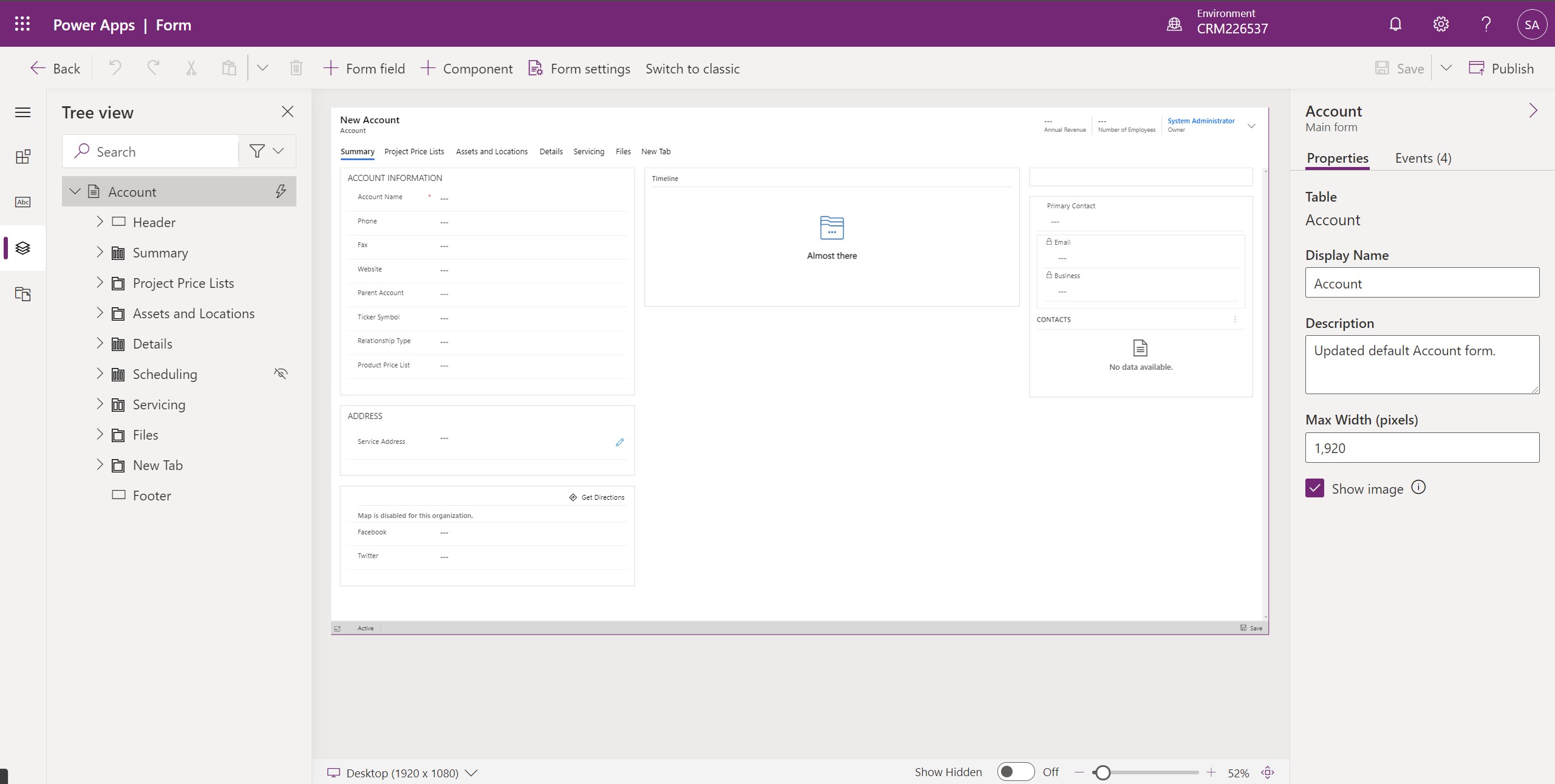Click inside the Display Name field
Image resolution: width=1555 pixels, height=784 pixels.
[x=1422, y=283]
